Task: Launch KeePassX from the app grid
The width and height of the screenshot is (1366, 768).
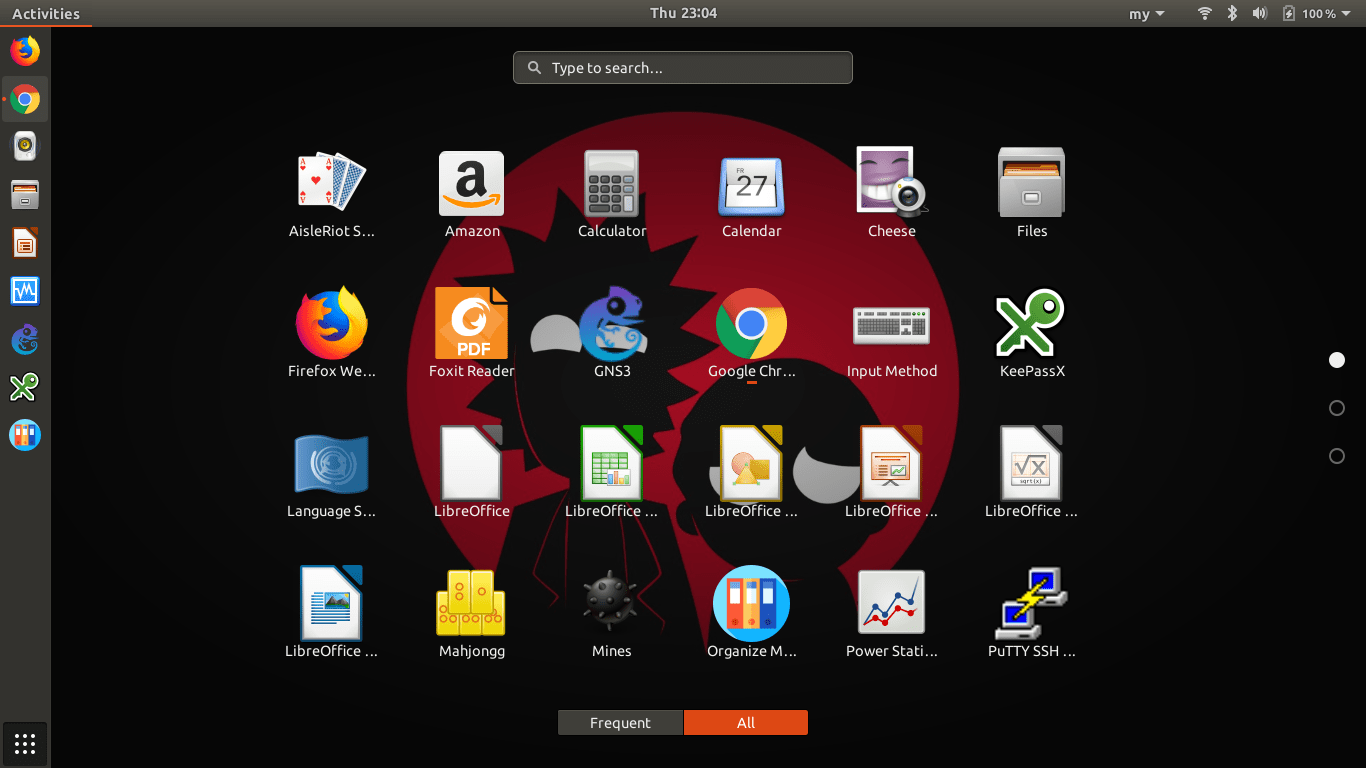Action: click(x=1032, y=324)
